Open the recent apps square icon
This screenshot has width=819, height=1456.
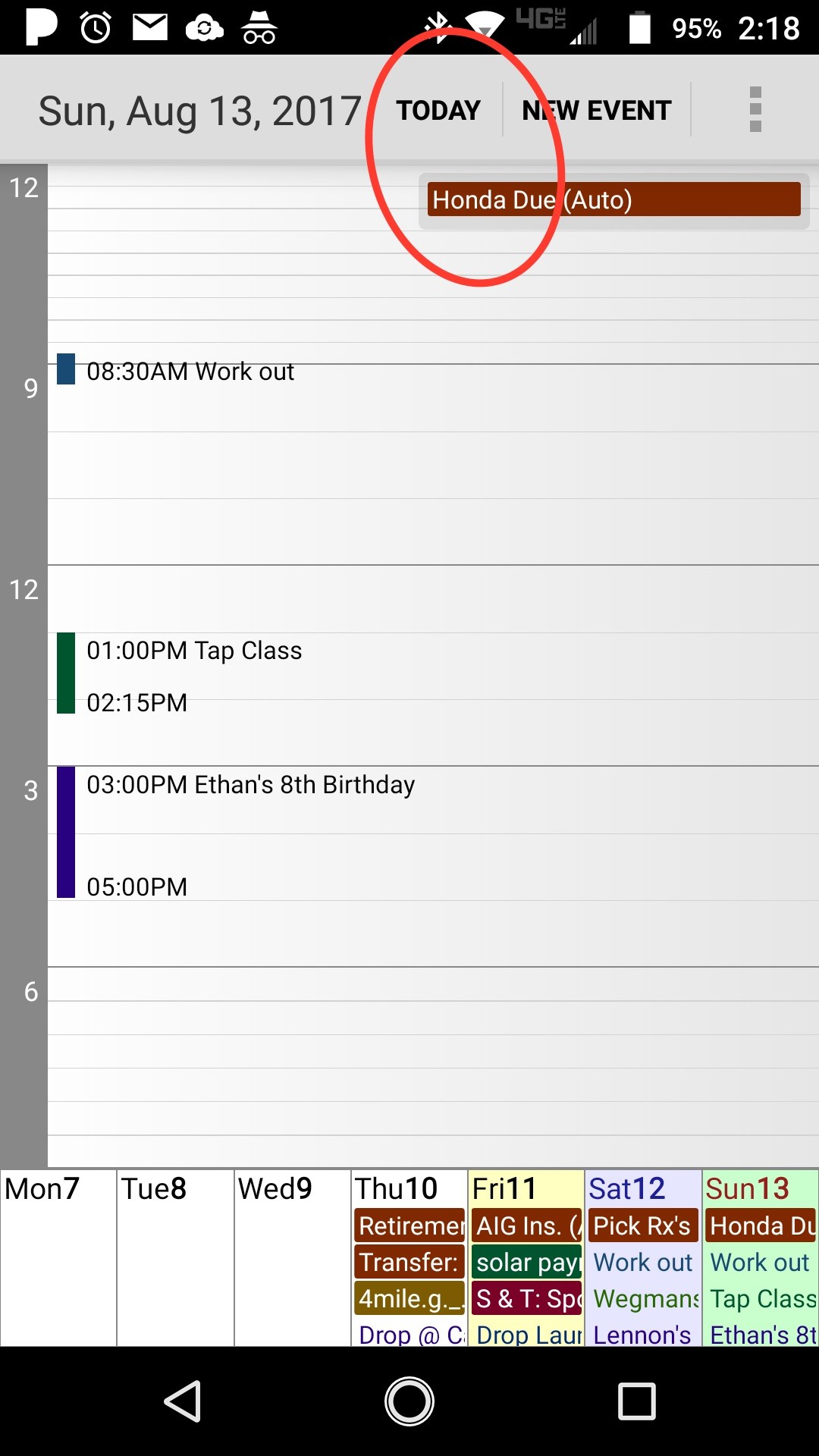[636, 1401]
